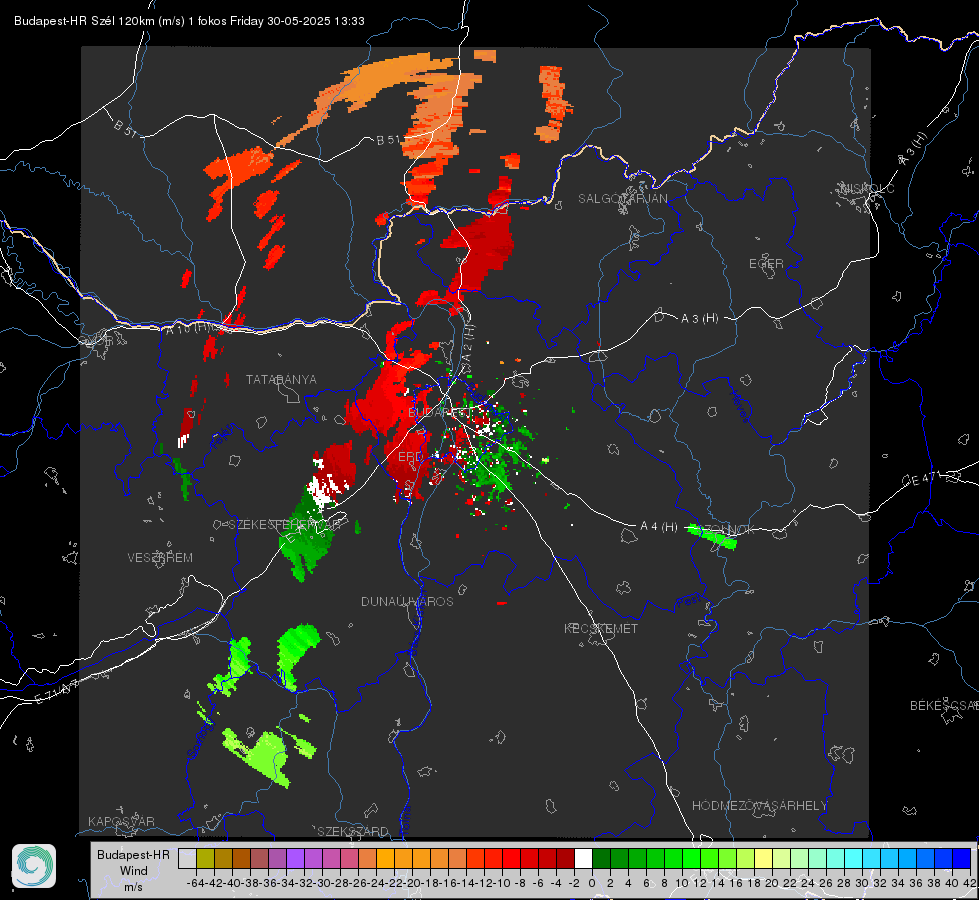Select the white zero-velocity swatch in legend
Image resolution: width=979 pixels, height=900 pixels.
[583, 858]
